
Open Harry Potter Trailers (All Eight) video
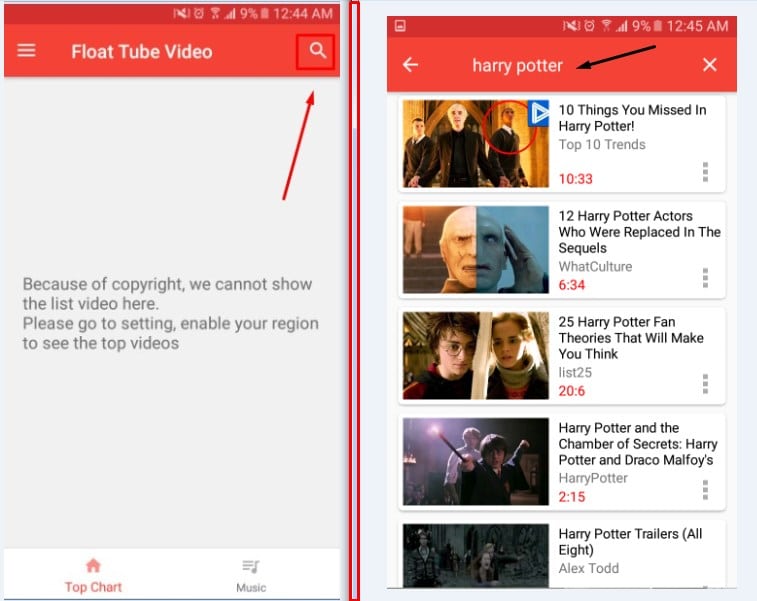pyautogui.click(x=630, y=542)
